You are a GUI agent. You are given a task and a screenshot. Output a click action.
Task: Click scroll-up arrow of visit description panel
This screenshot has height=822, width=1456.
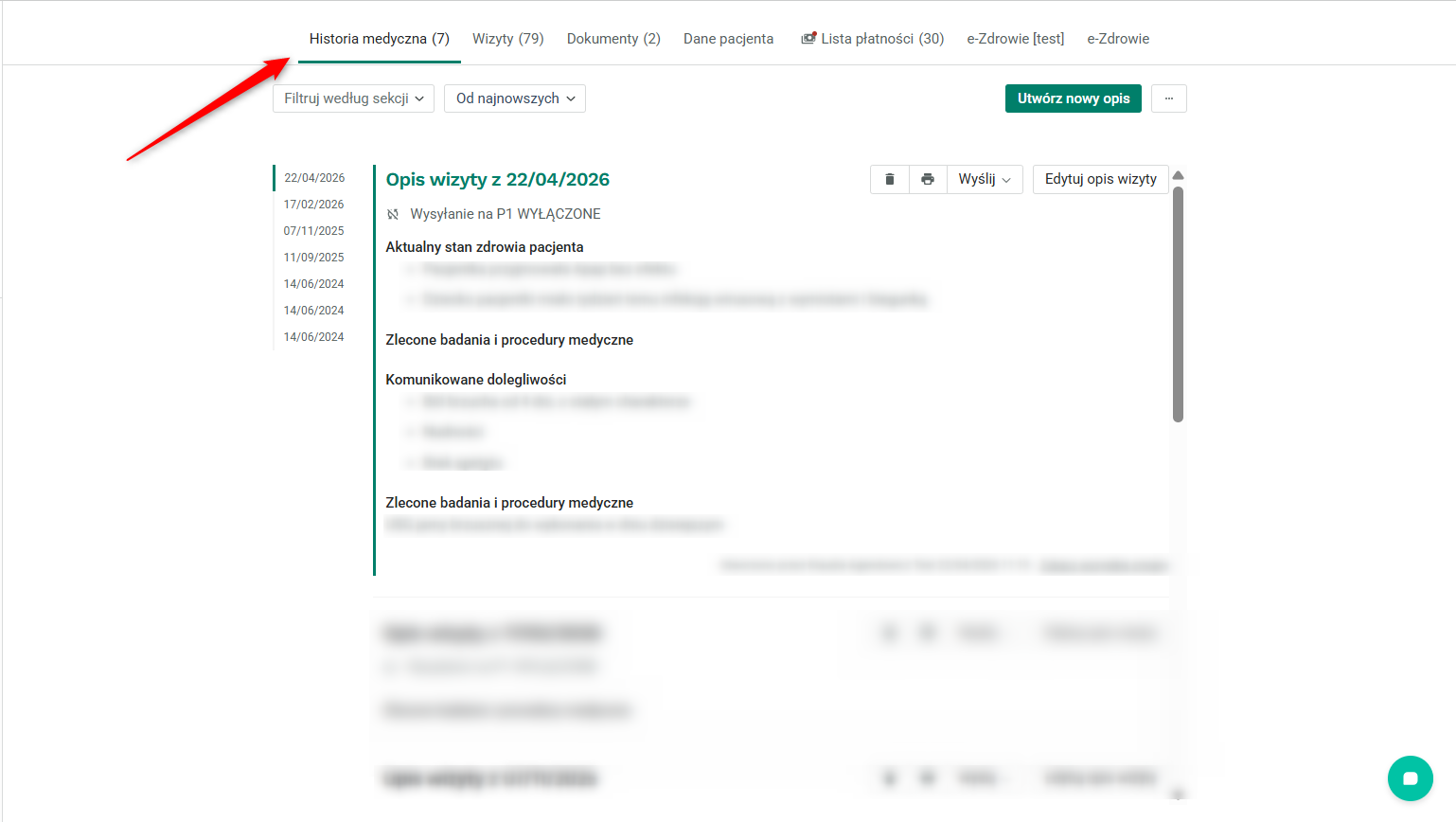(x=1179, y=176)
